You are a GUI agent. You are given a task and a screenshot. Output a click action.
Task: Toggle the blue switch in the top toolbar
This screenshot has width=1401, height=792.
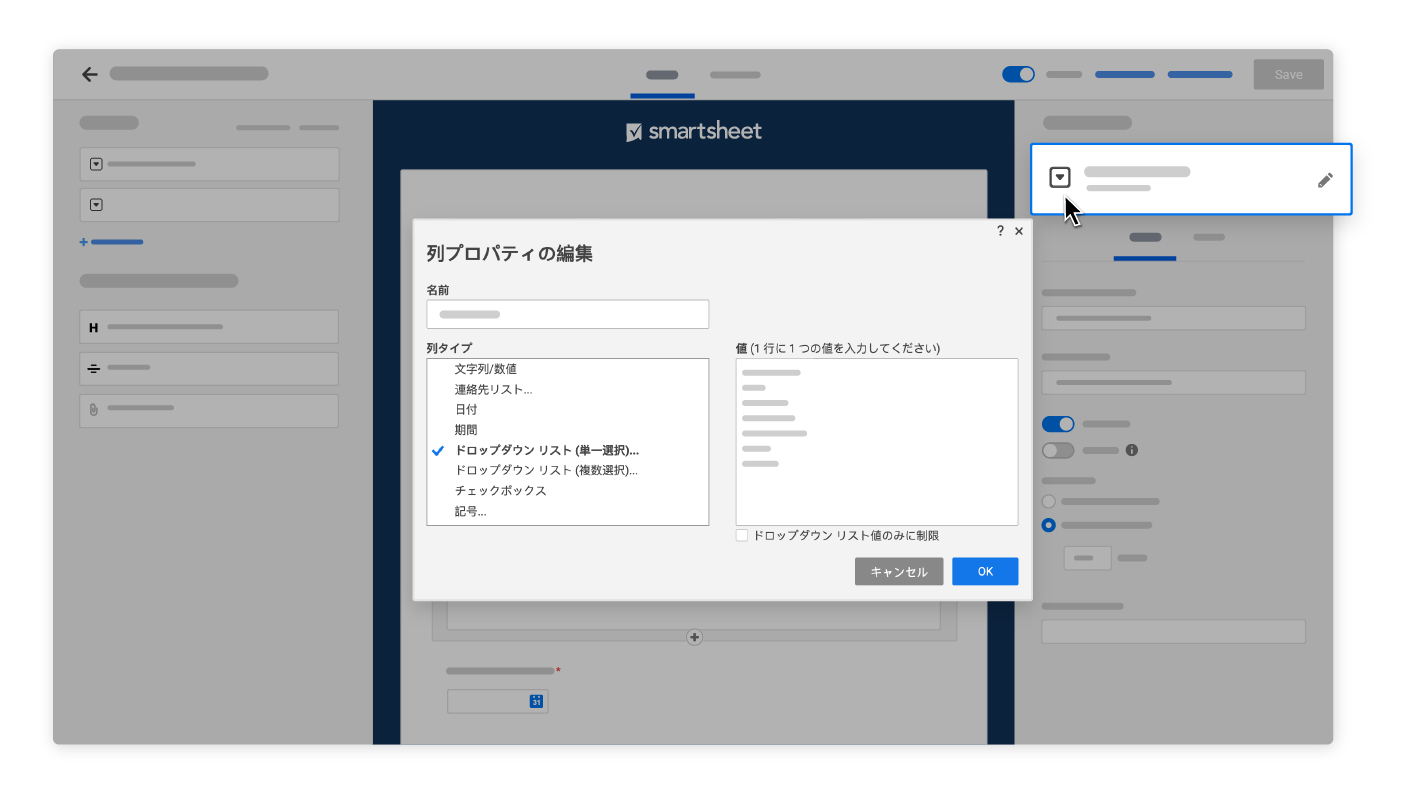[x=1018, y=74]
